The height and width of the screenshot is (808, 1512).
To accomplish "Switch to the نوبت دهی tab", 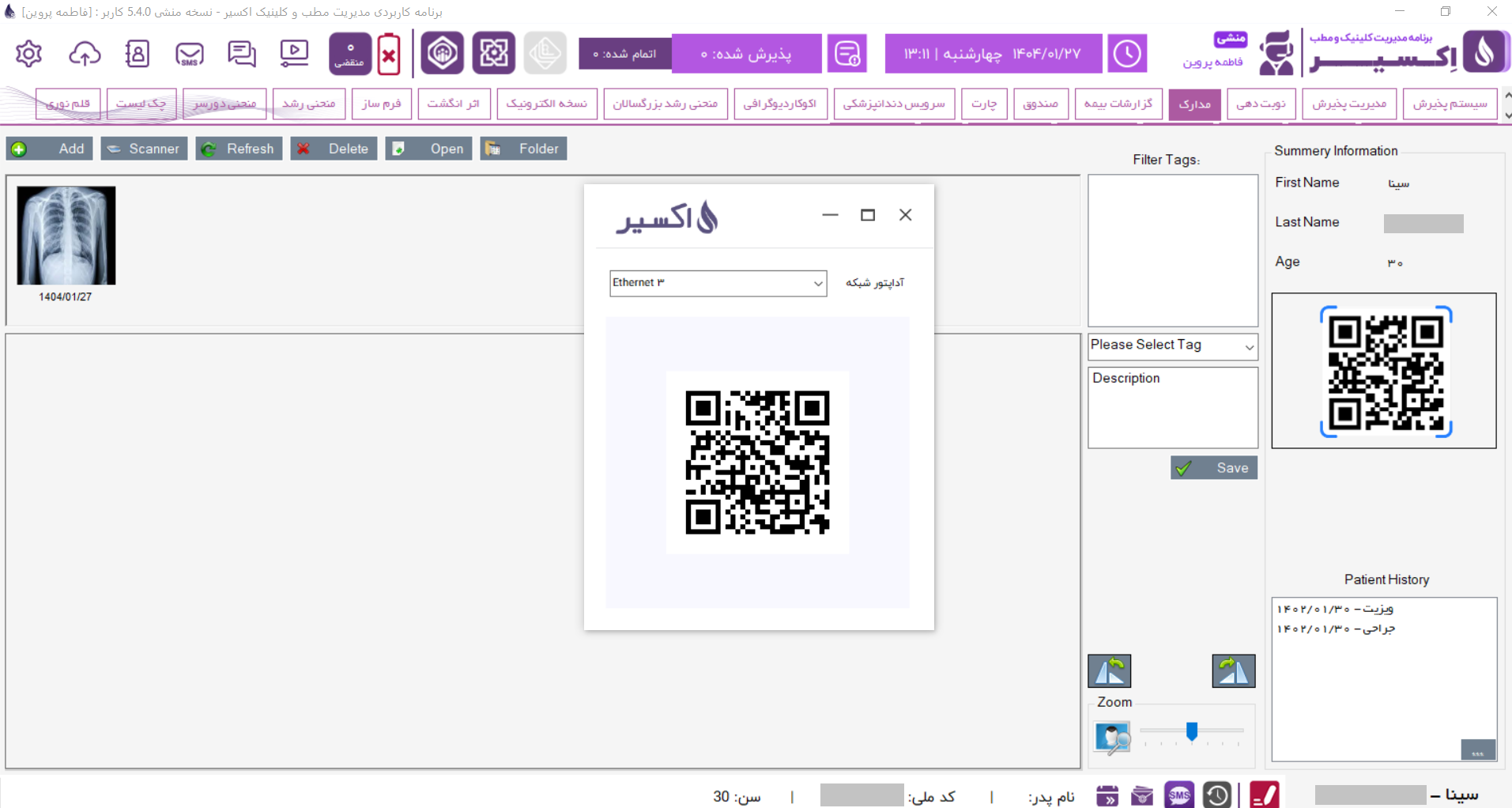I will pos(1261,104).
